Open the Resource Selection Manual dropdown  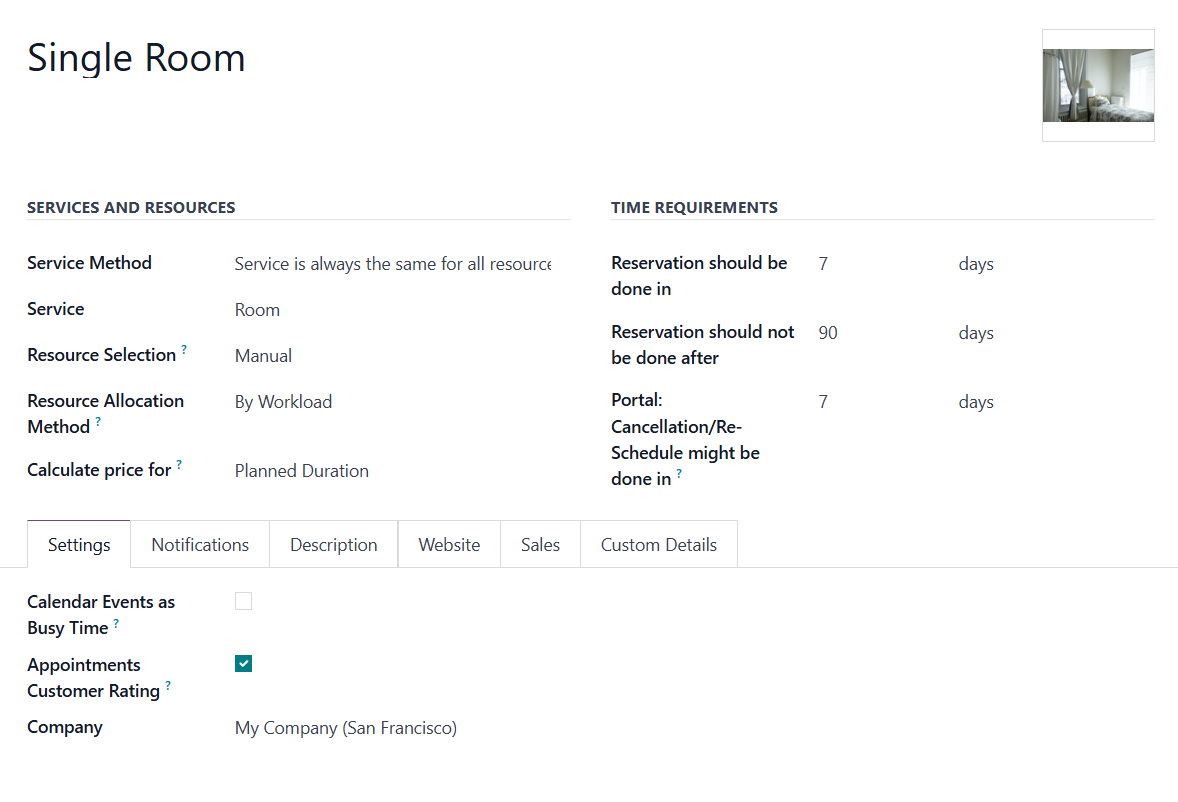[393, 356]
